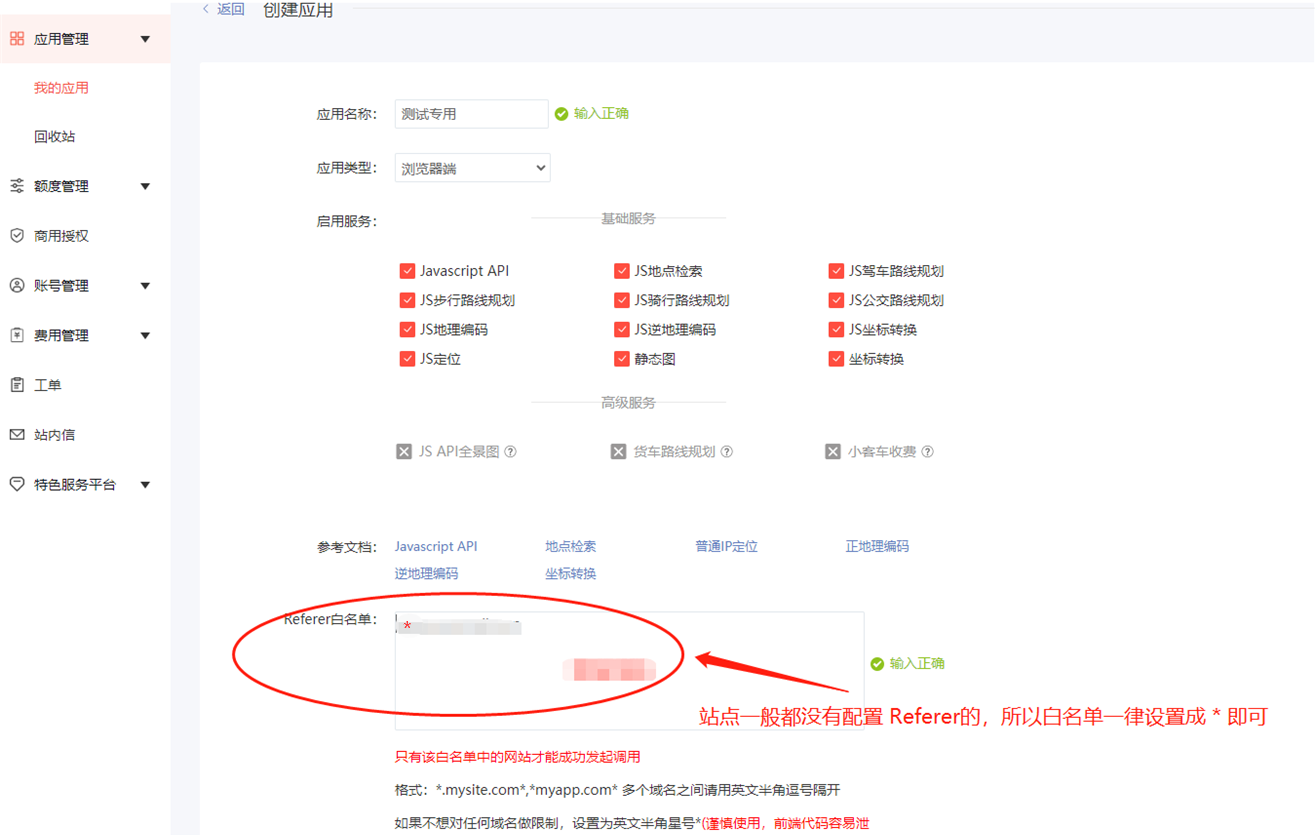The image size is (1315, 835).
Task: Click inside the Referer白名单 text area
Action: click(628, 690)
